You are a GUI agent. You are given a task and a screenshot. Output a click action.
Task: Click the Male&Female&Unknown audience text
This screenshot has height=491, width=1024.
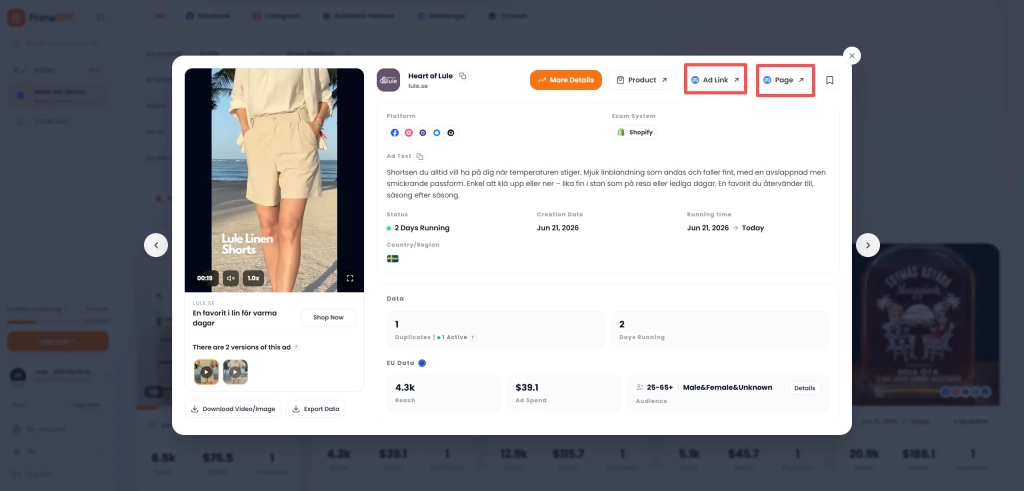coord(728,387)
